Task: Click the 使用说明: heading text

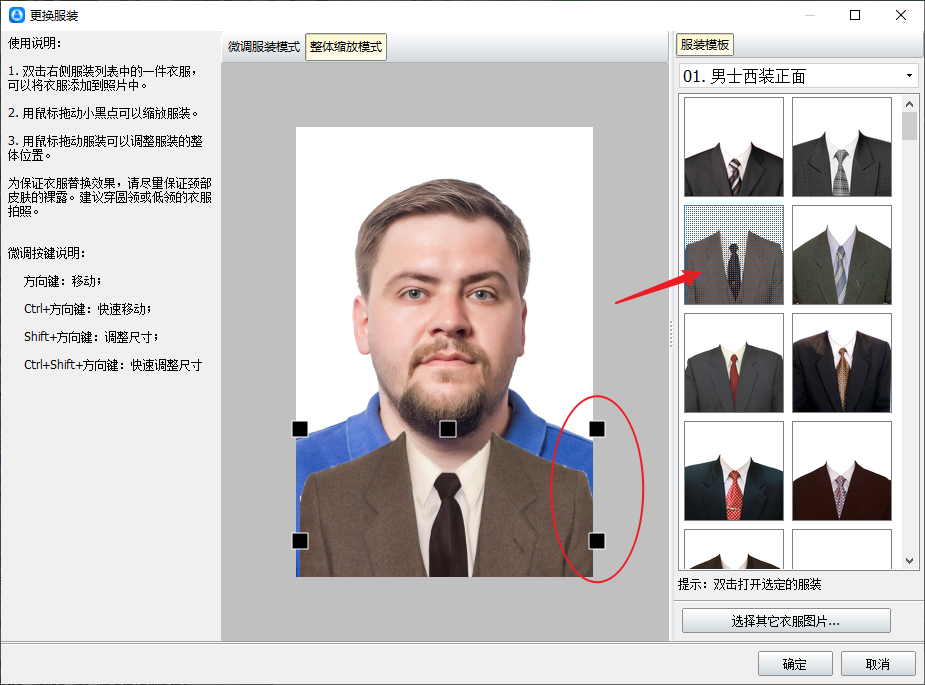Action: (x=35, y=43)
